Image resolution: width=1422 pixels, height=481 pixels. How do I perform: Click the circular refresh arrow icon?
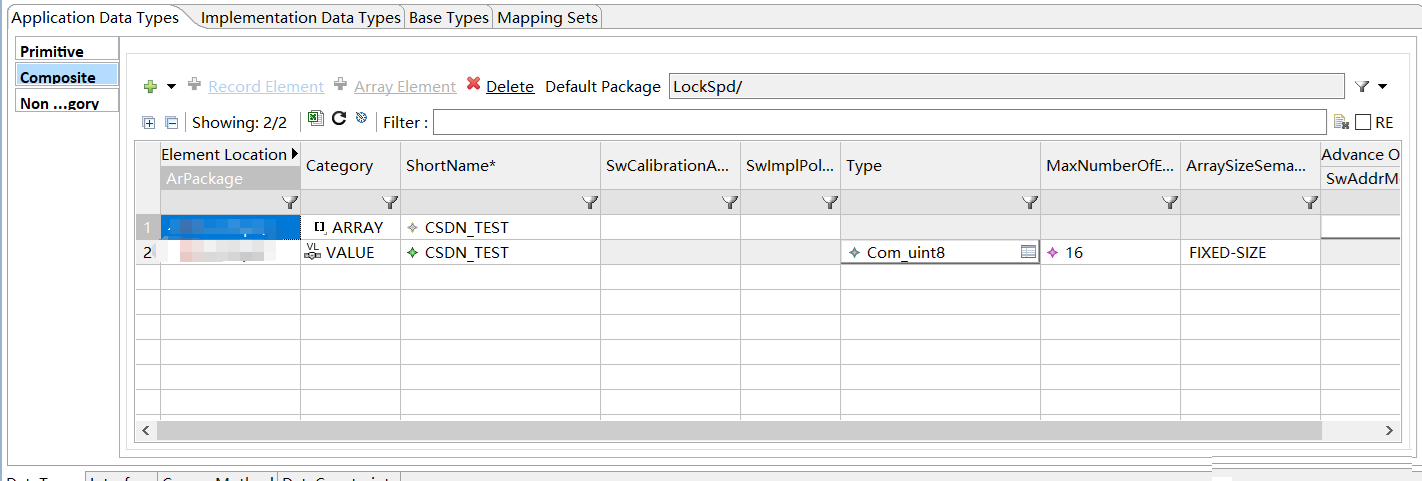(339, 119)
